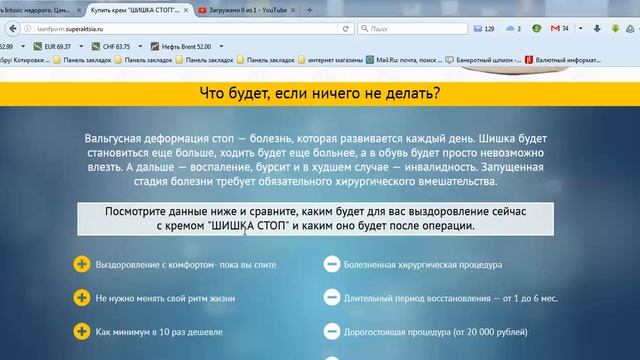
Task: Click the minus icon beside Длительный период восстановления
Action: click(x=332, y=298)
